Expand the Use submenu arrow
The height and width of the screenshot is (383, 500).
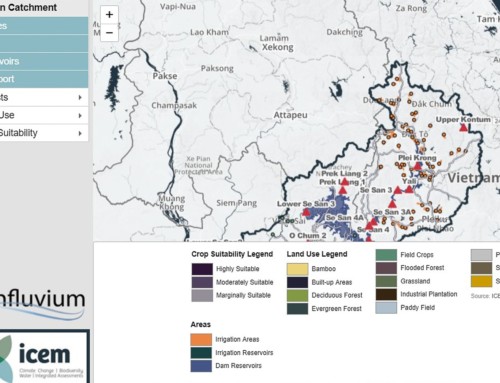click(x=80, y=115)
